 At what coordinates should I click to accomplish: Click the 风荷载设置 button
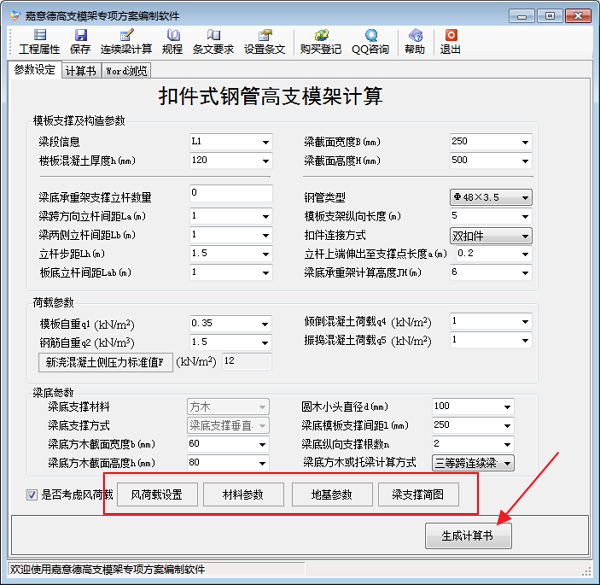157,495
